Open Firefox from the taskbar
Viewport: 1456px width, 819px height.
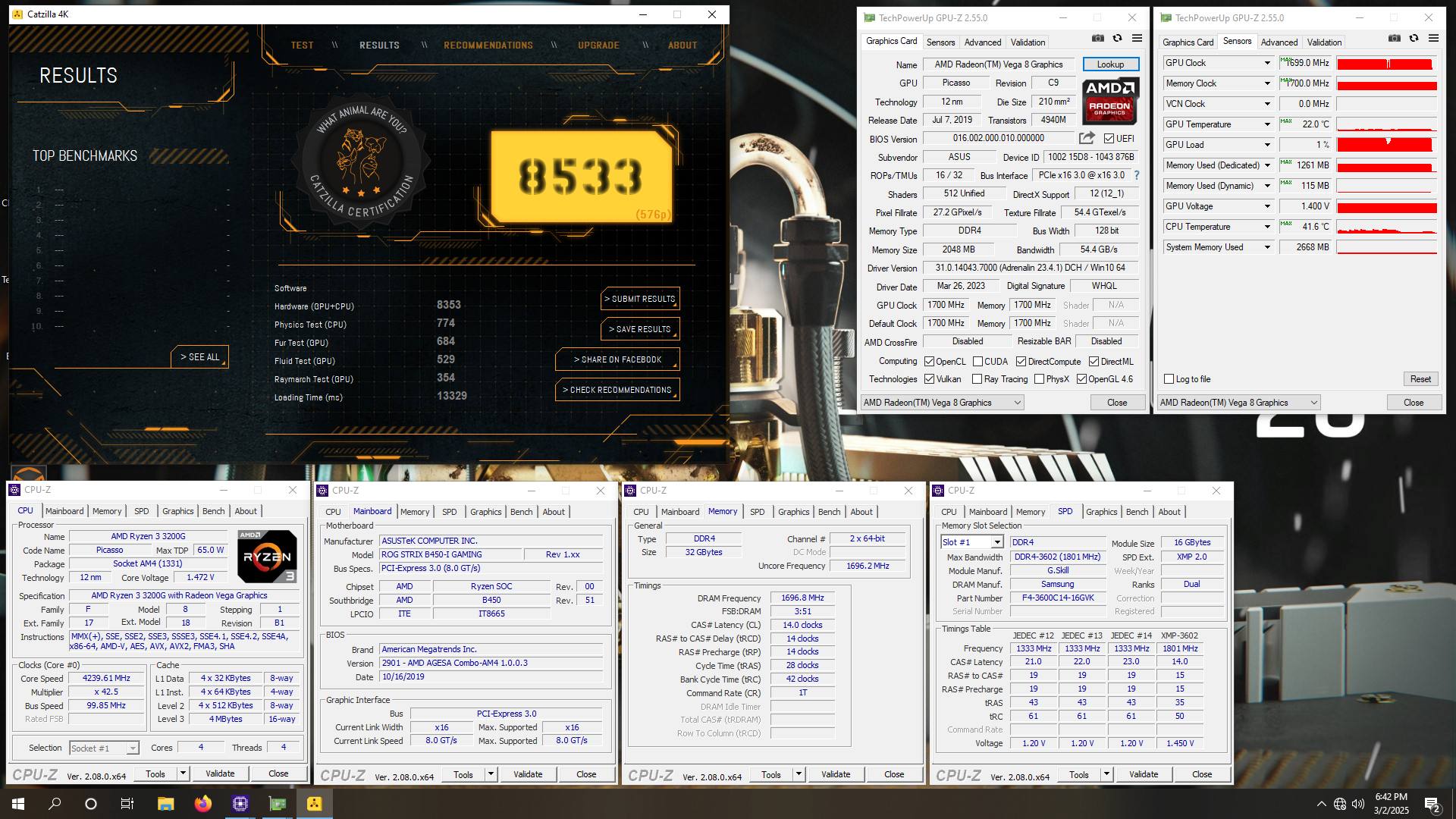[202, 804]
